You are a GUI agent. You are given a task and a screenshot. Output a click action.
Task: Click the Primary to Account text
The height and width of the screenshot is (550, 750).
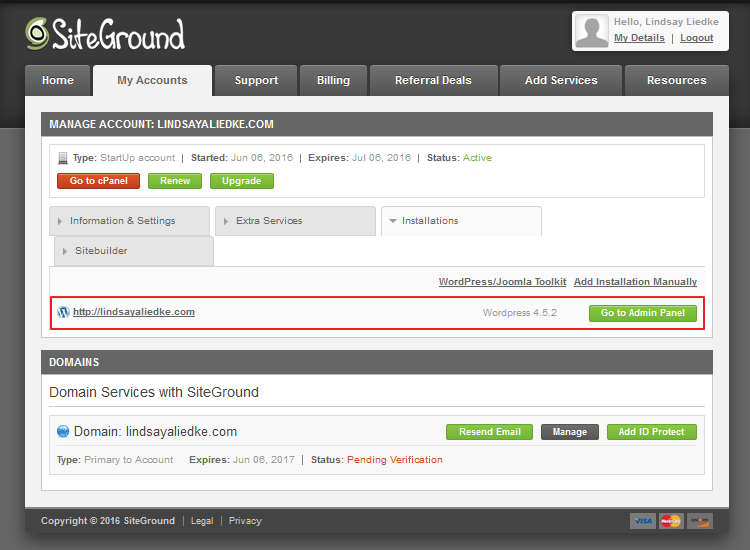129,460
